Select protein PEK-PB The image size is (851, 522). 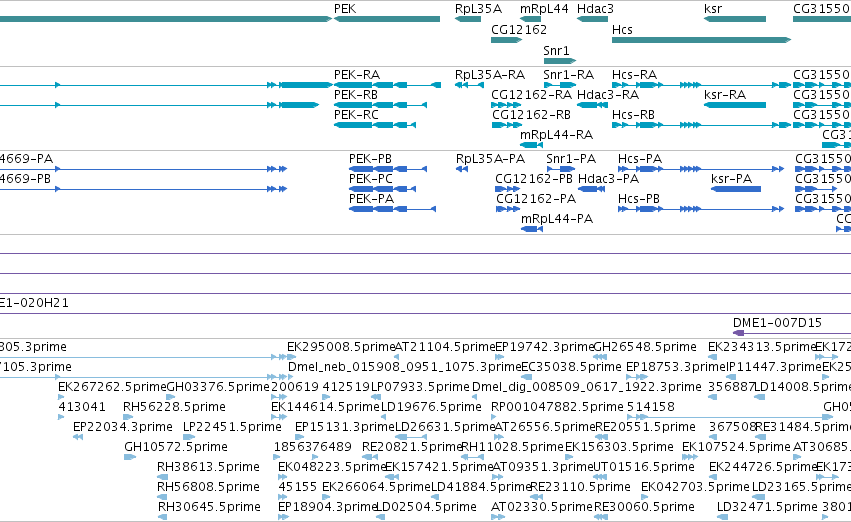tap(388, 169)
